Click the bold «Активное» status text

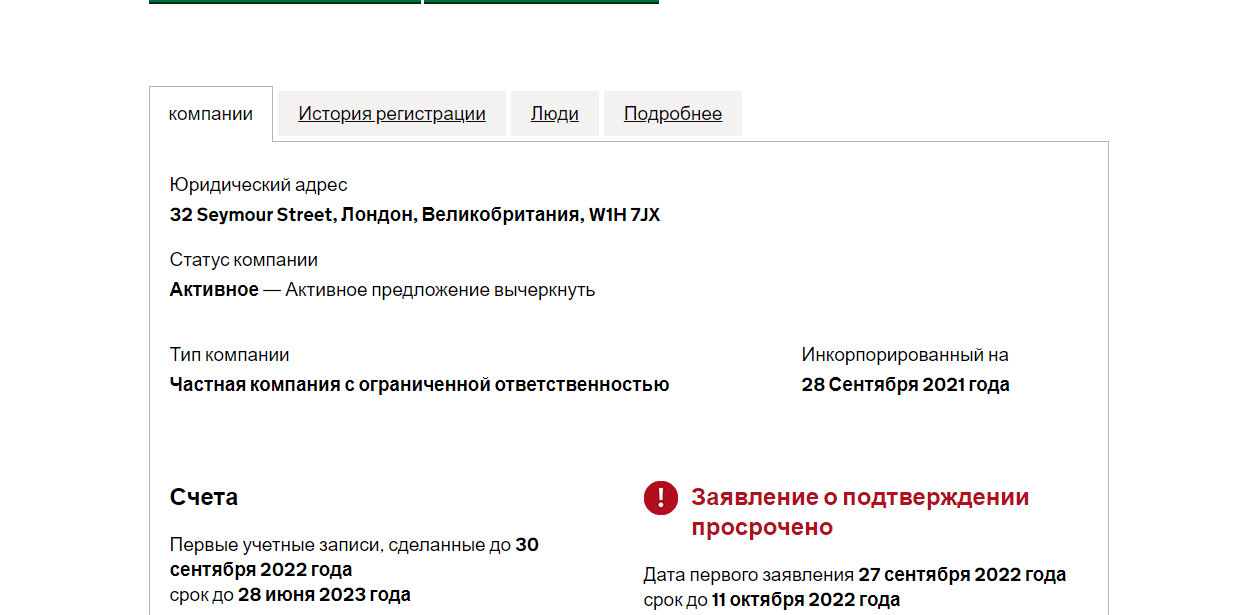214,290
